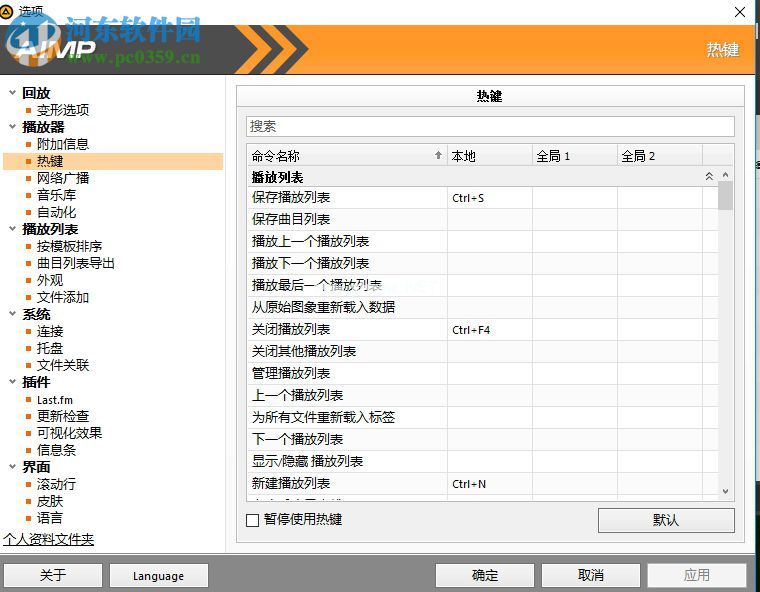Screen dimensions: 760x592
Task: Open 更新检查 plugin settings
Action: 63,416
